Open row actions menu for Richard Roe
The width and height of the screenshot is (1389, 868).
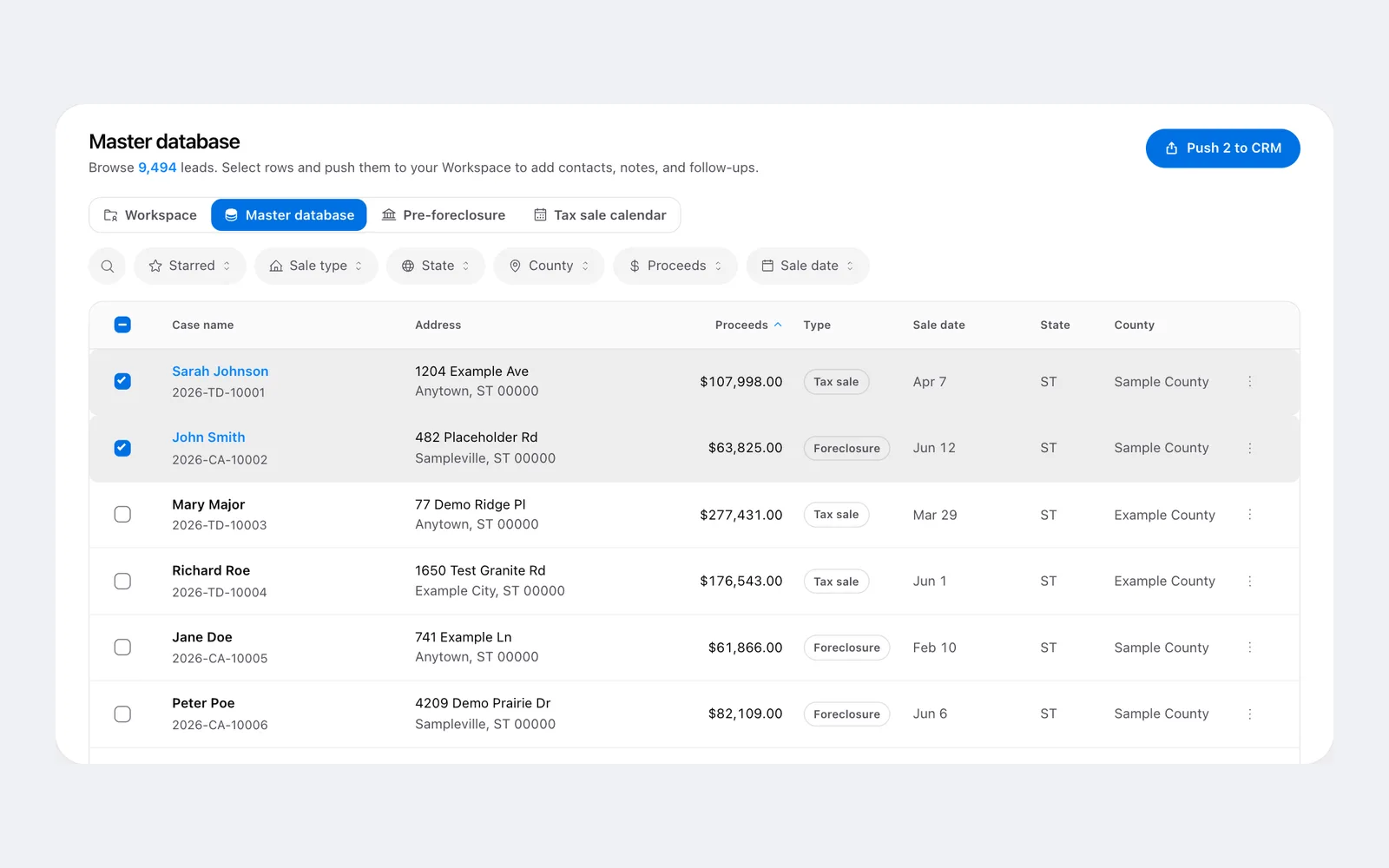pos(1250,582)
